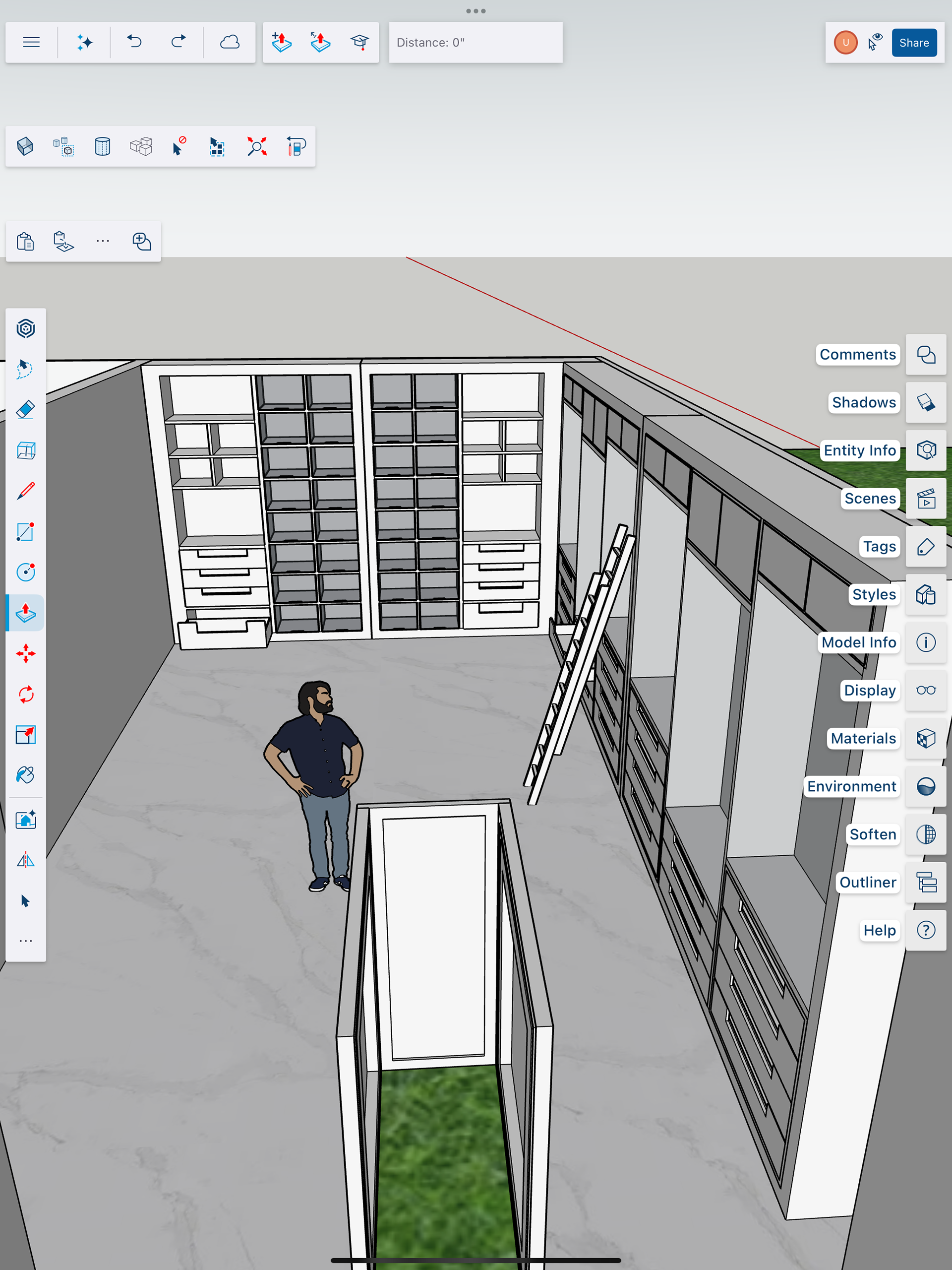Open the hamburger main menu
The width and height of the screenshot is (952, 1270).
(31, 42)
